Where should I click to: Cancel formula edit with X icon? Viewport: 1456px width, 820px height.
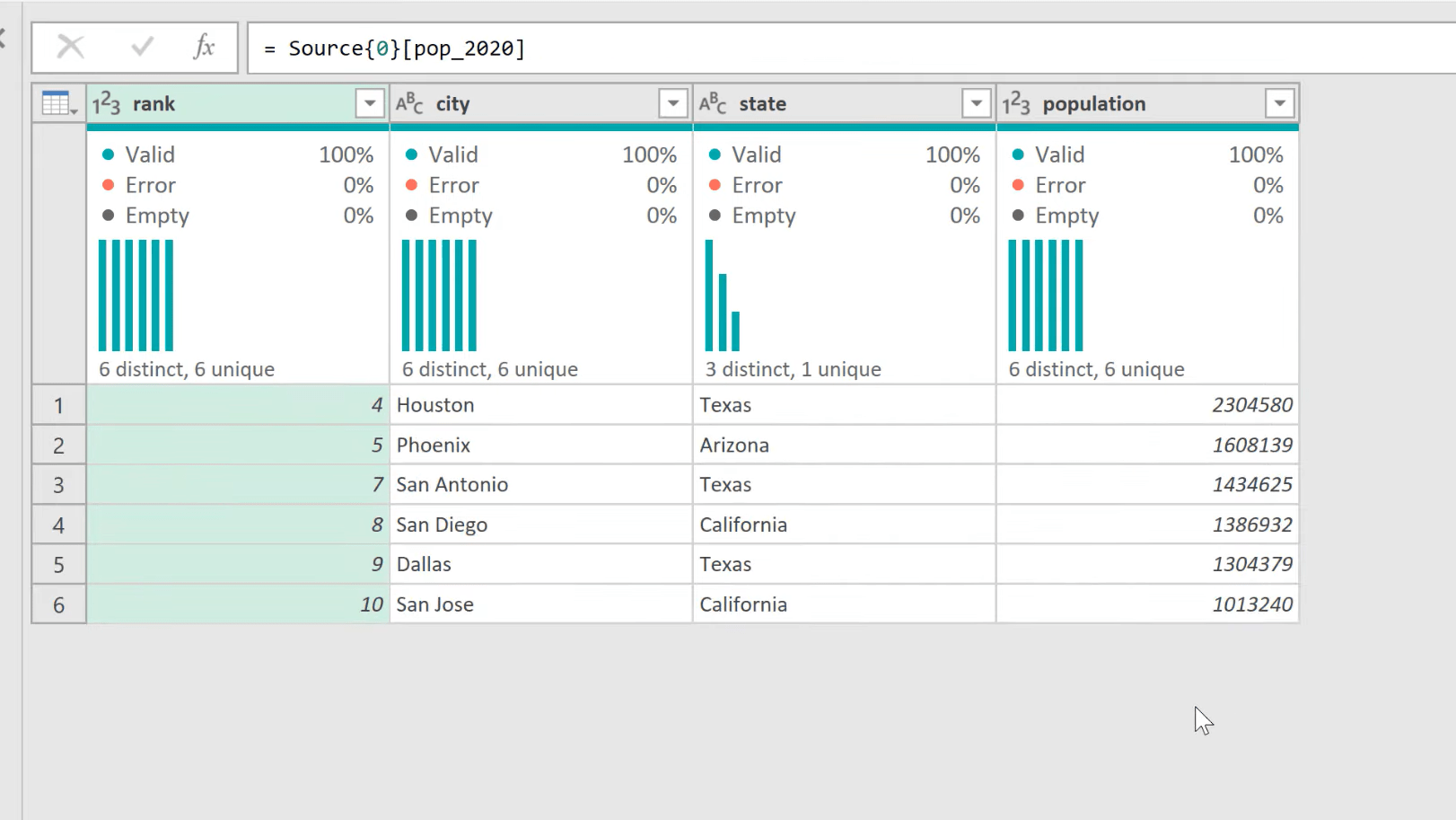click(x=70, y=47)
